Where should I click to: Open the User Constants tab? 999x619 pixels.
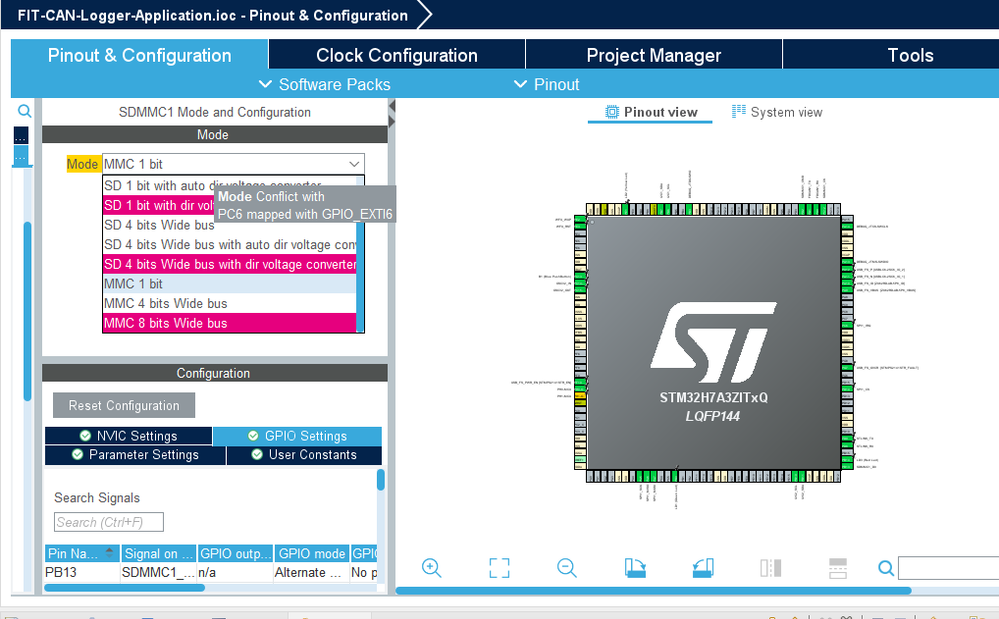pyautogui.click(x=304, y=455)
